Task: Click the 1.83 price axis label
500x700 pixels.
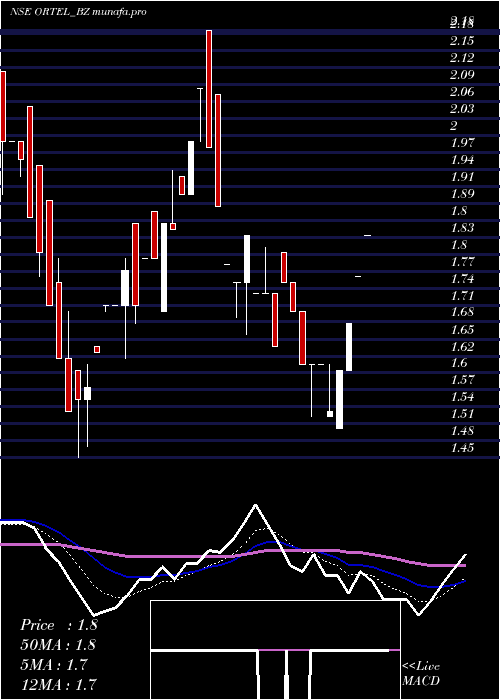Action: tap(462, 227)
